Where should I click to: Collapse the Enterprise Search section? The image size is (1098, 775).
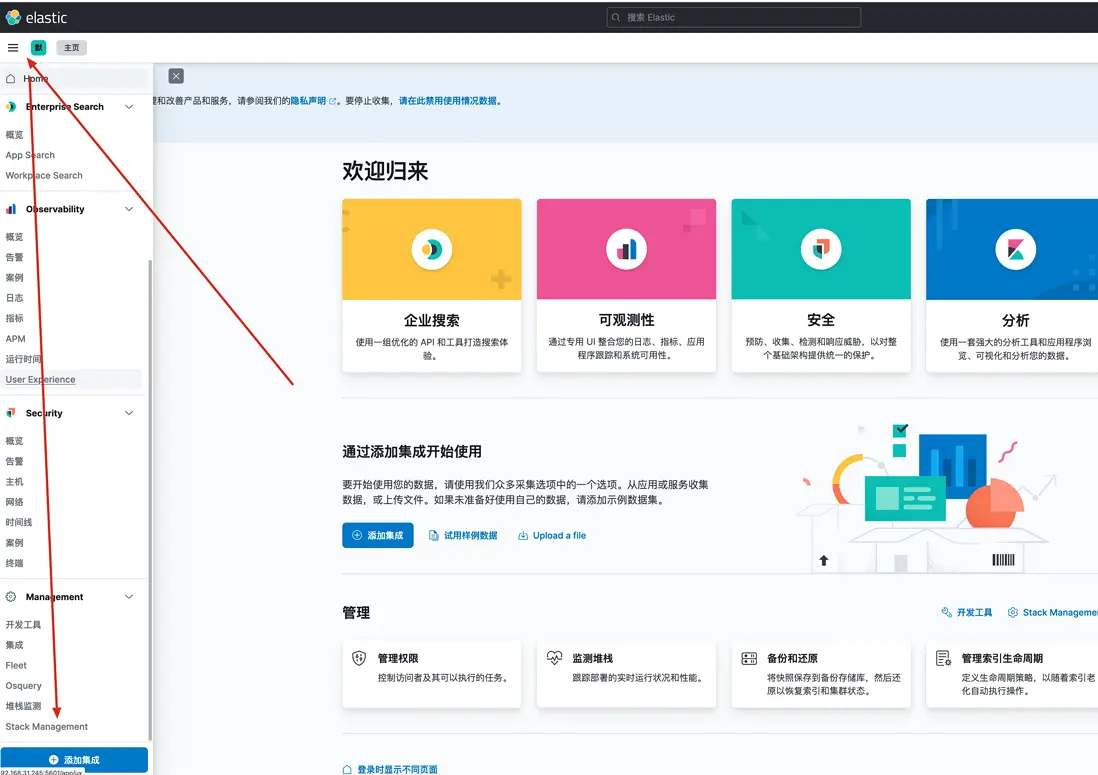[x=129, y=106]
